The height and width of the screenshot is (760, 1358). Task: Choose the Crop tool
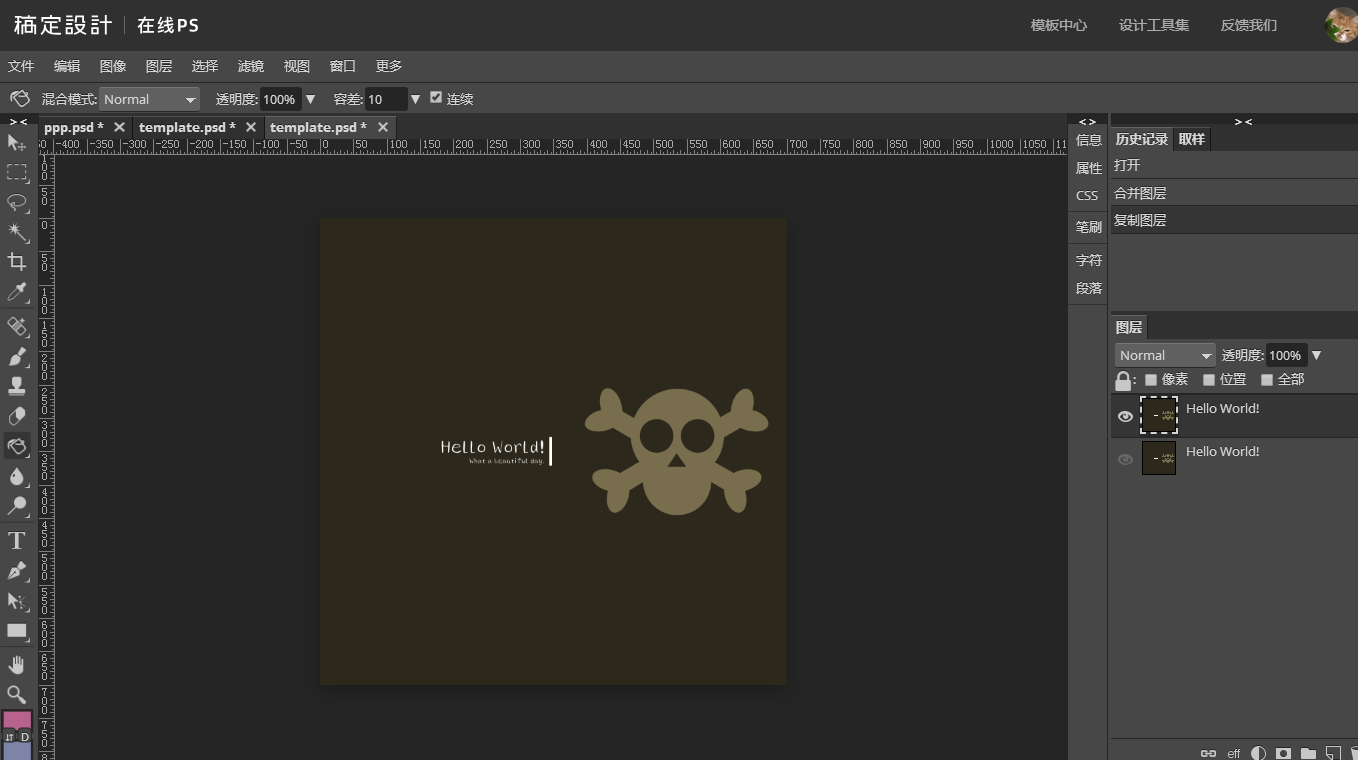pyautogui.click(x=17, y=262)
